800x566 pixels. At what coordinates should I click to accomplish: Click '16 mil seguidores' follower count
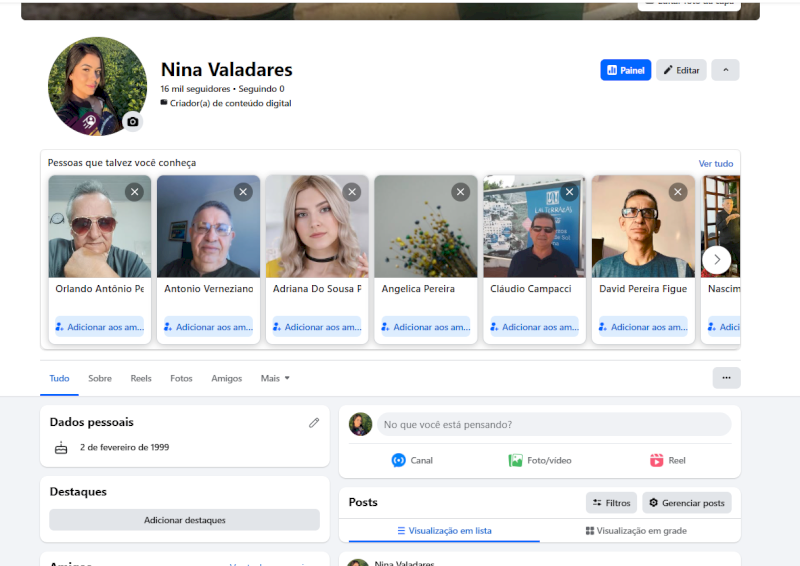point(195,89)
